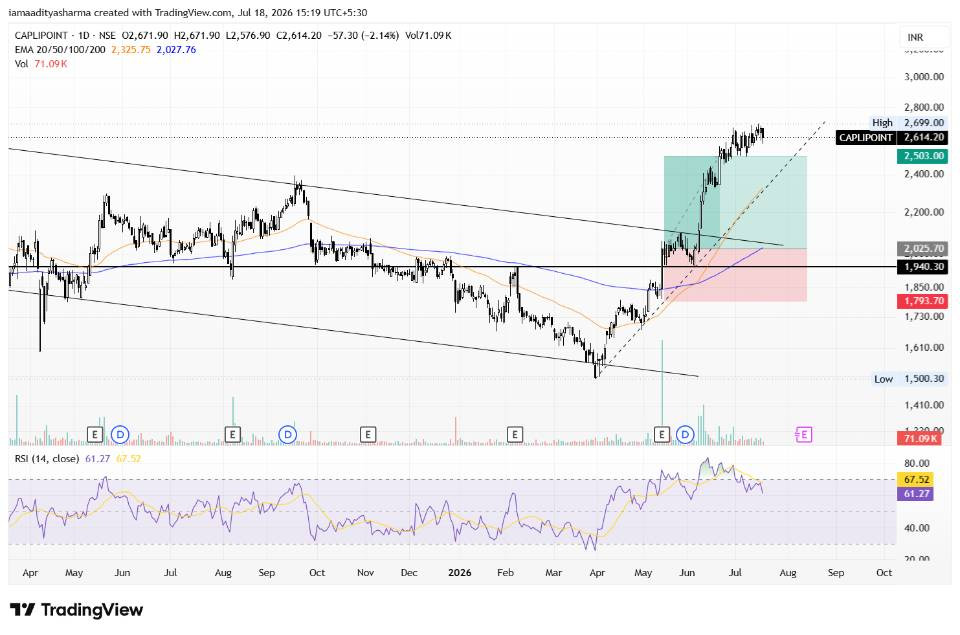Click the High 2,699.00 label

[908, 122]
